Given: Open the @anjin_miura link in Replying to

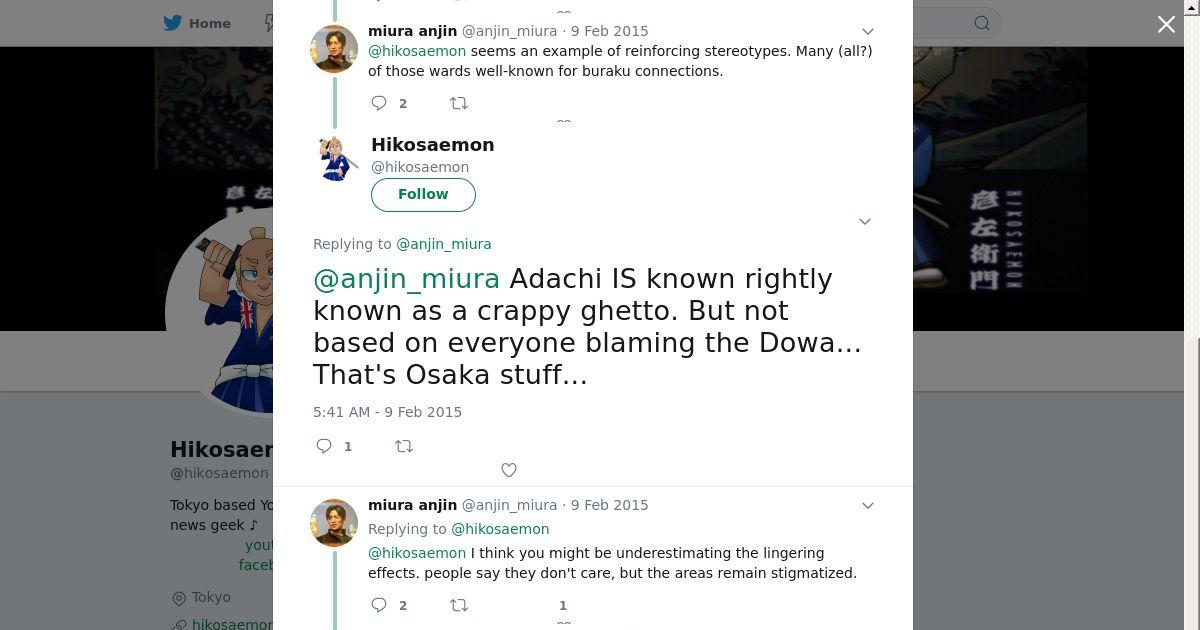Looking at the screenshot, I should pyautogui.click(x=444, y=244).
